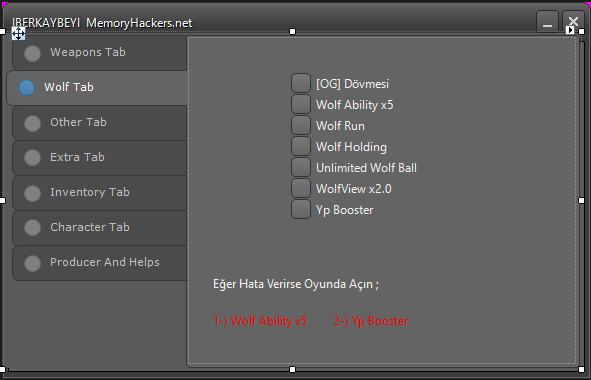
Task: Click the smart tag arrow glyph near top-right
Action: tap(570, 30)
